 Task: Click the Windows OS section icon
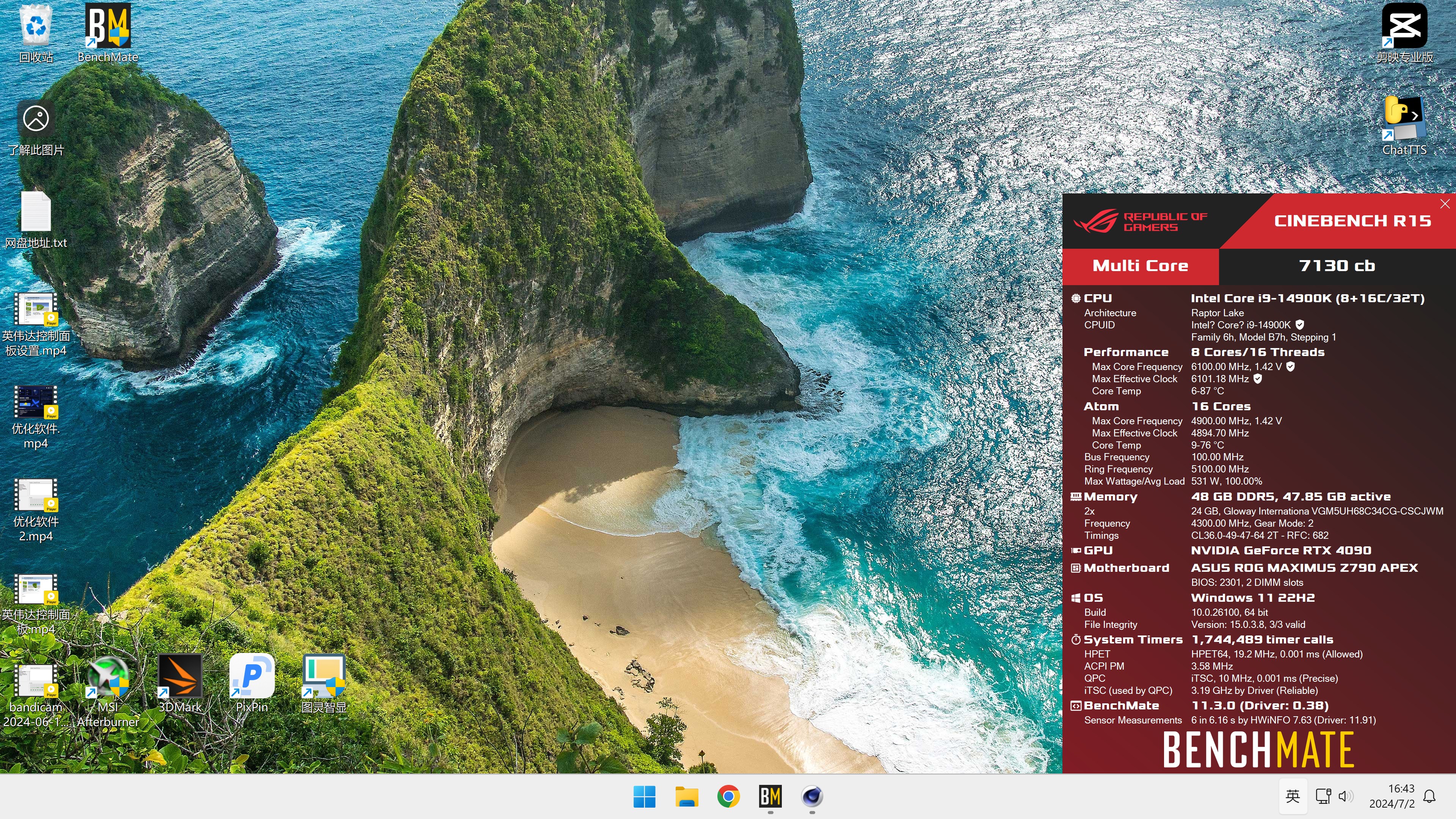point(1076,598)
